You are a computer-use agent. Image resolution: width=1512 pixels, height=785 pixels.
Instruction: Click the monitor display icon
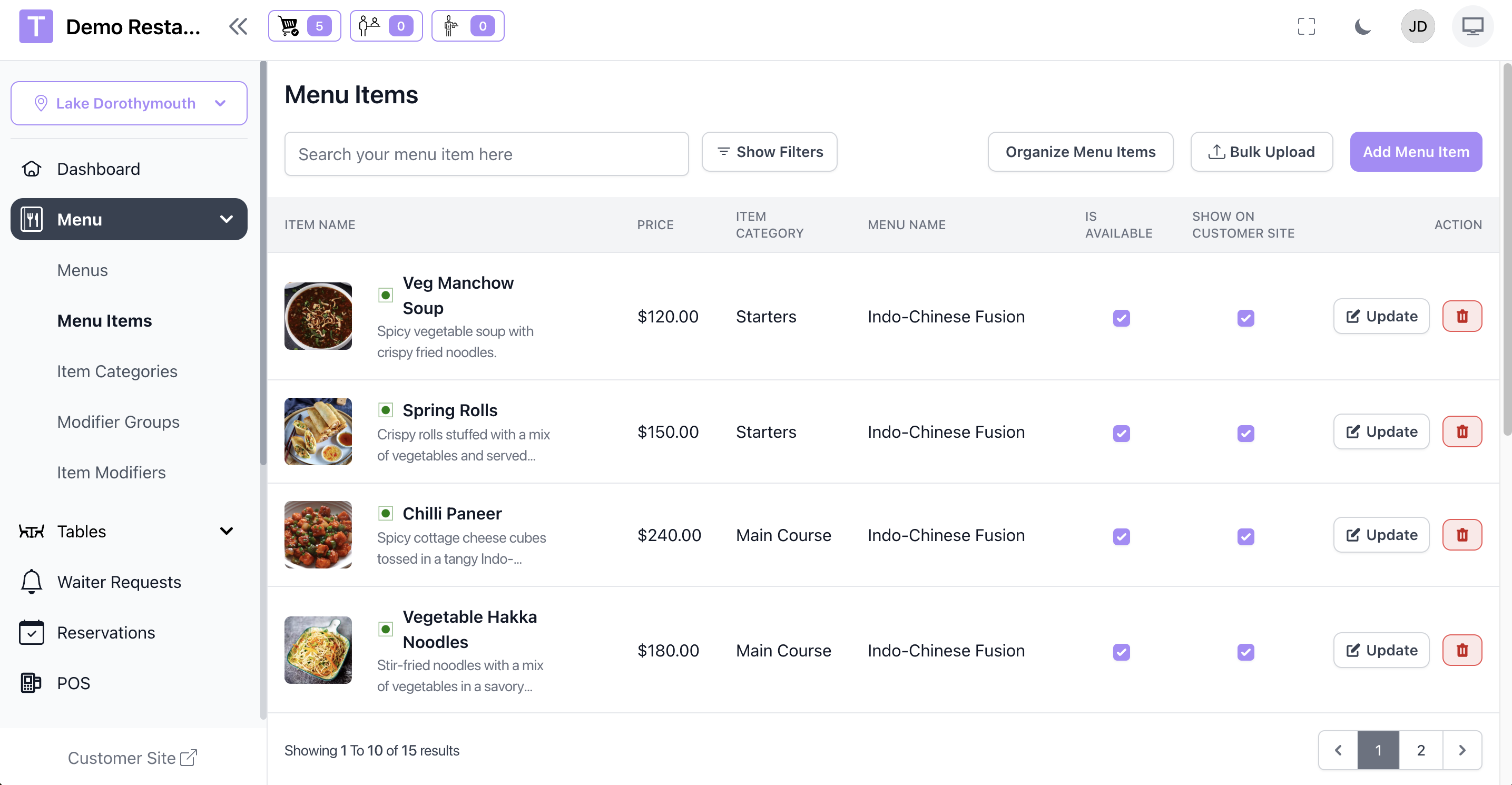1471,26
